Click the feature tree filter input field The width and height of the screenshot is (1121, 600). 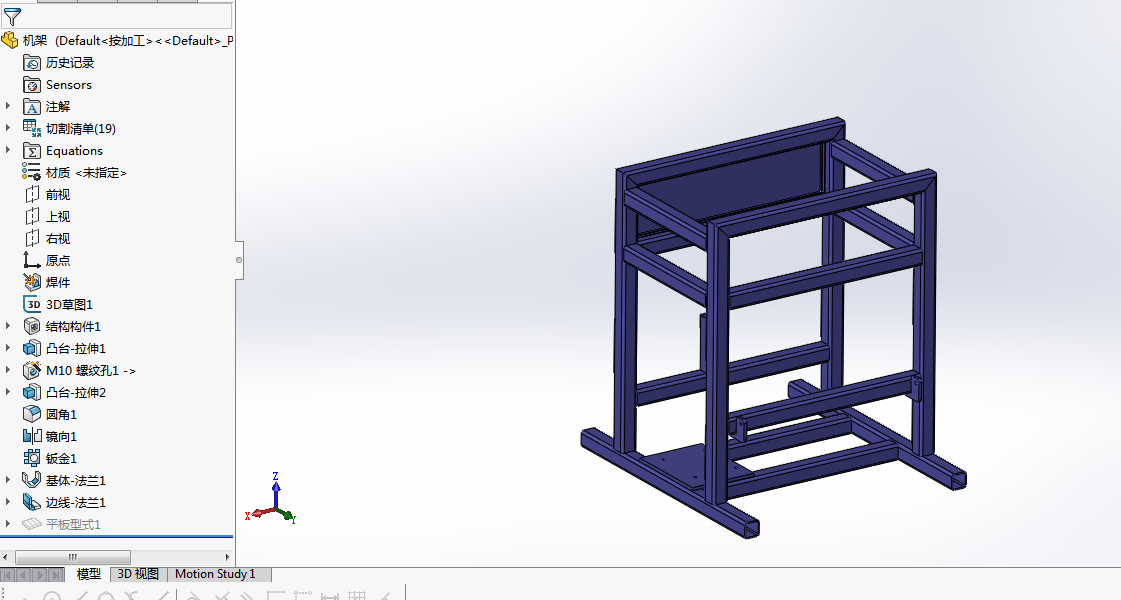pos(117,16)
